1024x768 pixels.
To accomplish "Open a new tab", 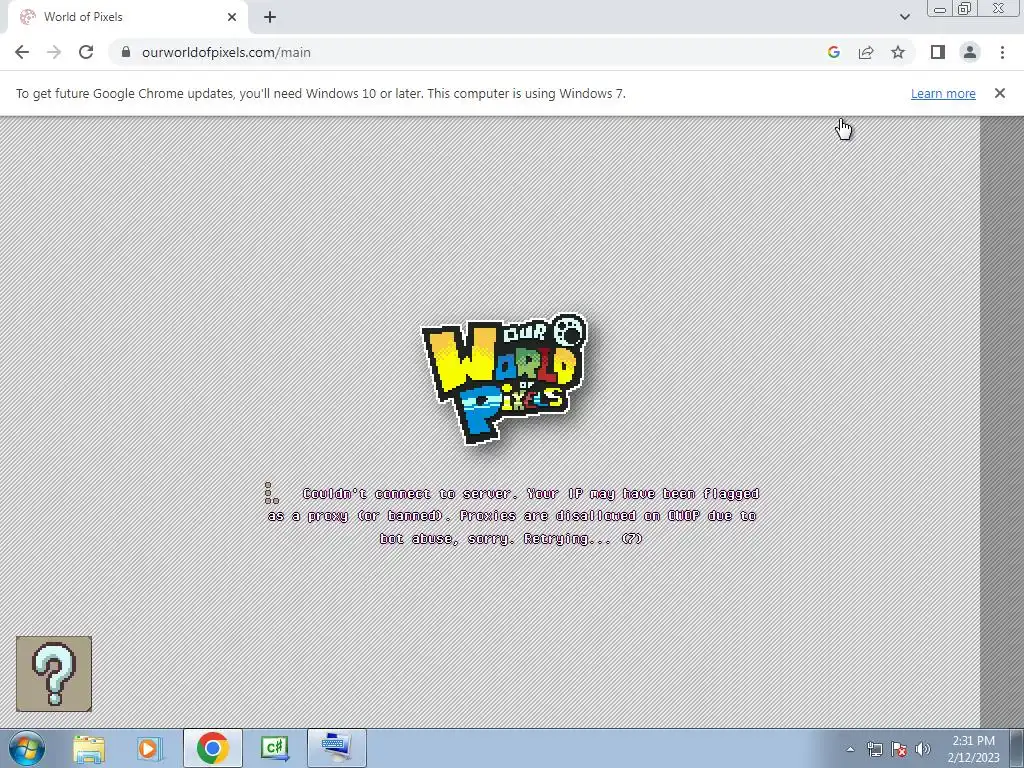I will click(x=270, y=17).
